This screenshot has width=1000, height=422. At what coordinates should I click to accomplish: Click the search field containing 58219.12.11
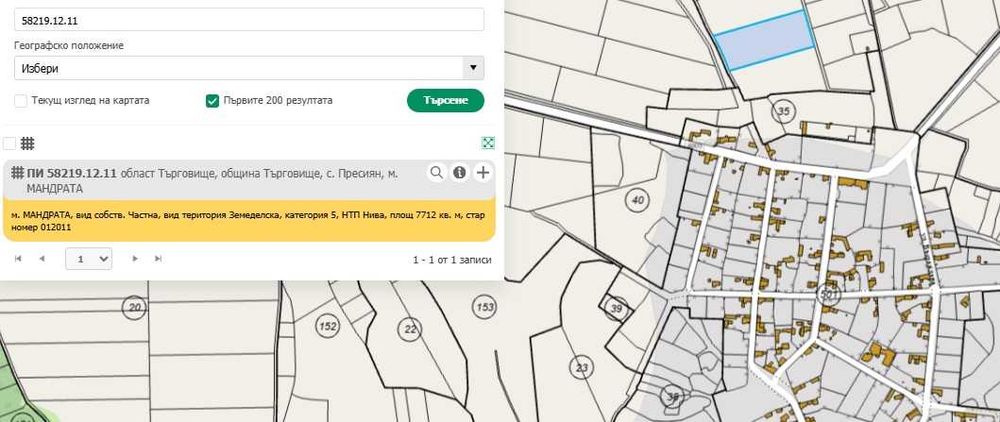point(249,20)
